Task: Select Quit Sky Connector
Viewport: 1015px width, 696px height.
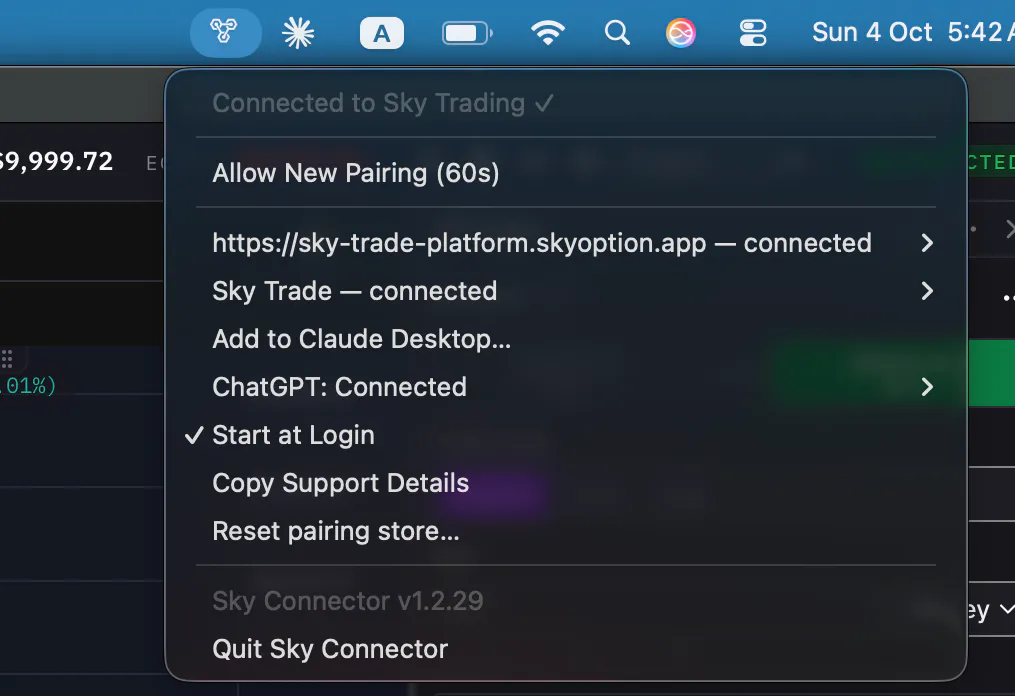Action: tap(566, 649)
